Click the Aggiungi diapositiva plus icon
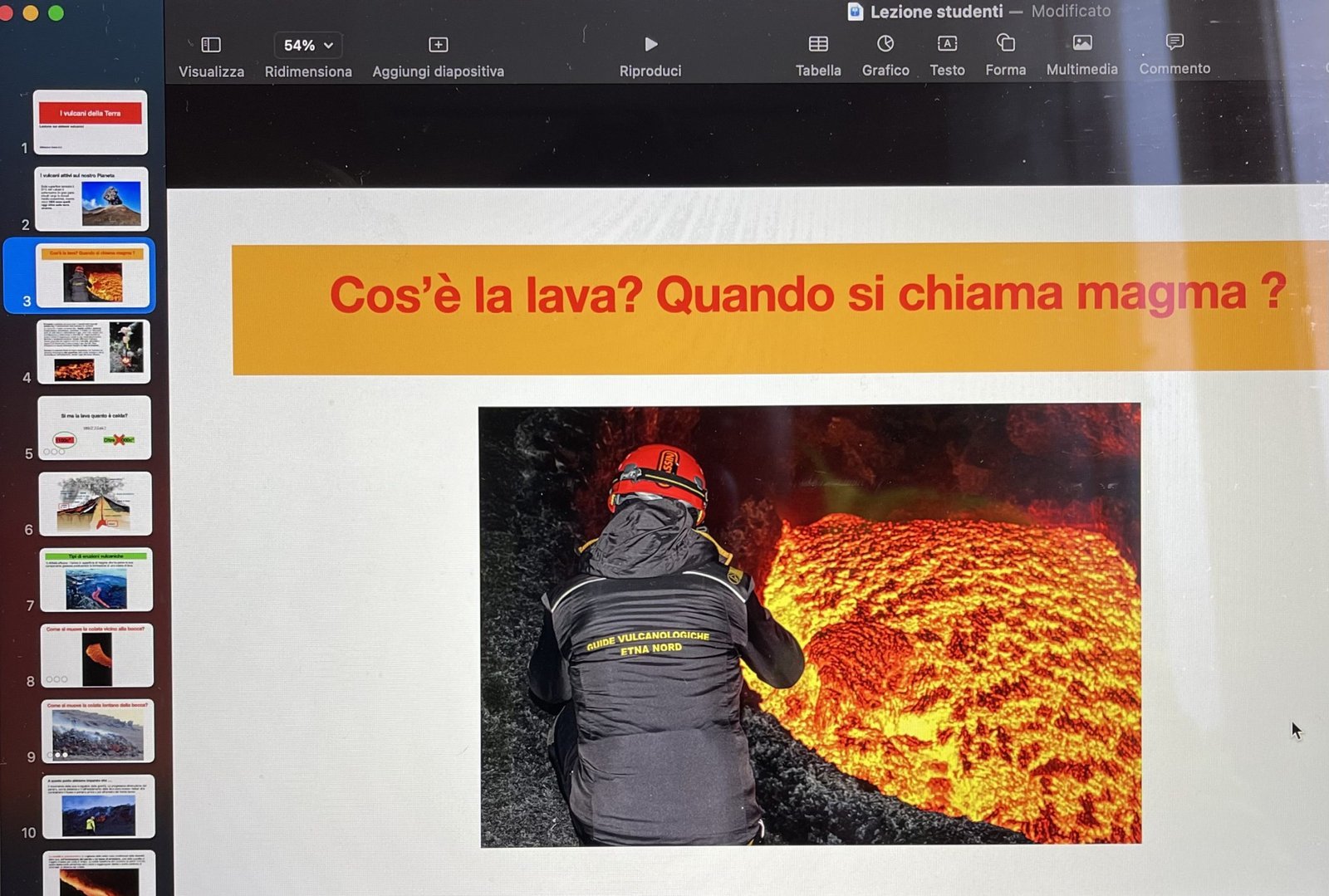1329x896 pixels. [x=438, y=45]
